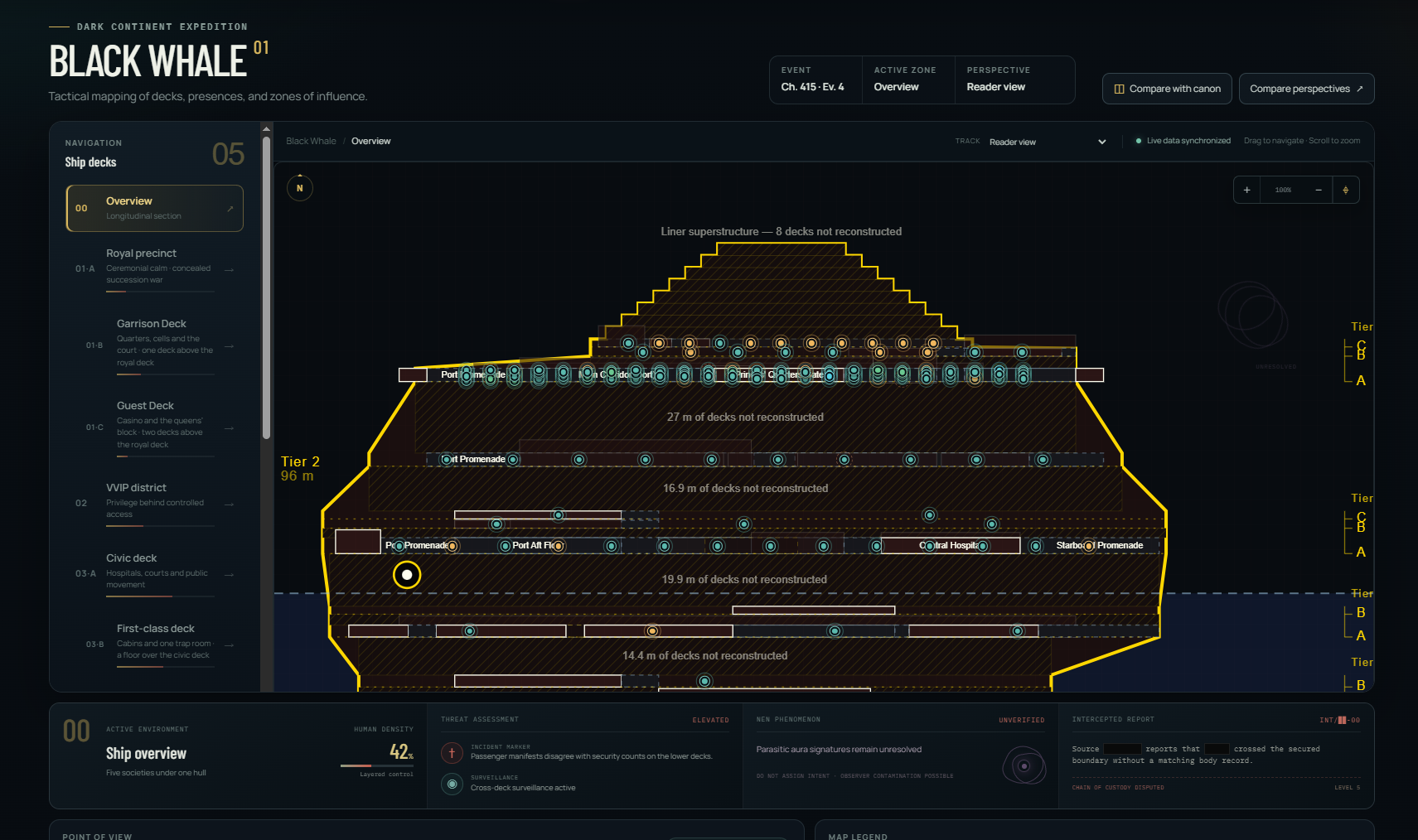
Task: Click 'Parasitic aura signatures remain unresolved'
Action: pos(839,750)
